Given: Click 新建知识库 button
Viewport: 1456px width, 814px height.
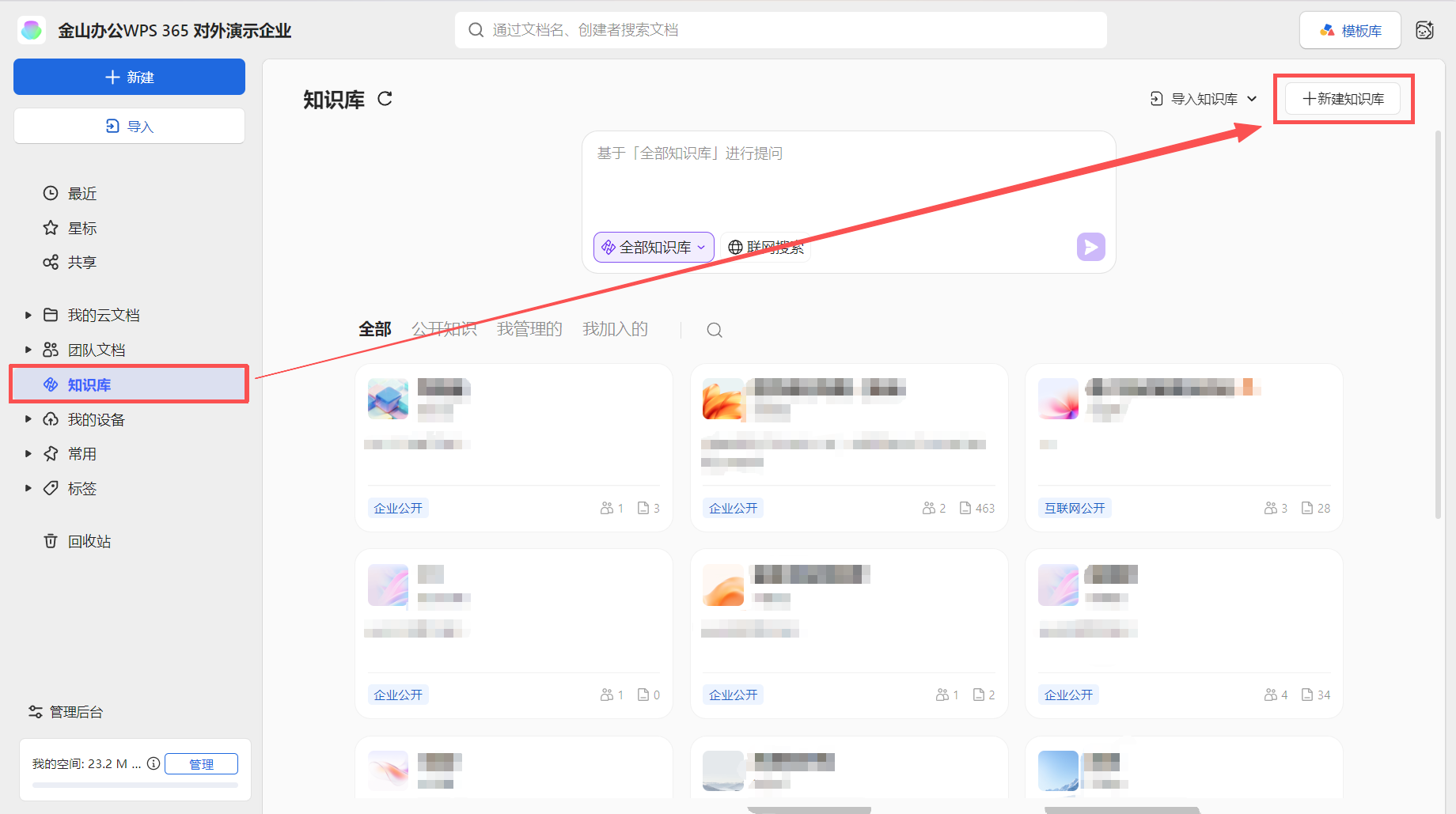Looking at the screenshot, I should coord(1343,99).
